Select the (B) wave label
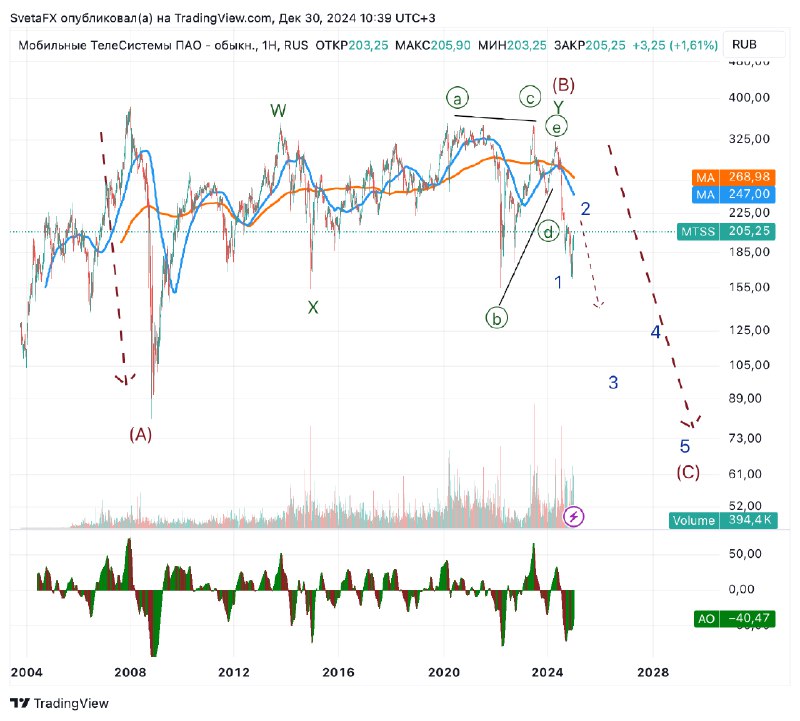 pos(563,84)
